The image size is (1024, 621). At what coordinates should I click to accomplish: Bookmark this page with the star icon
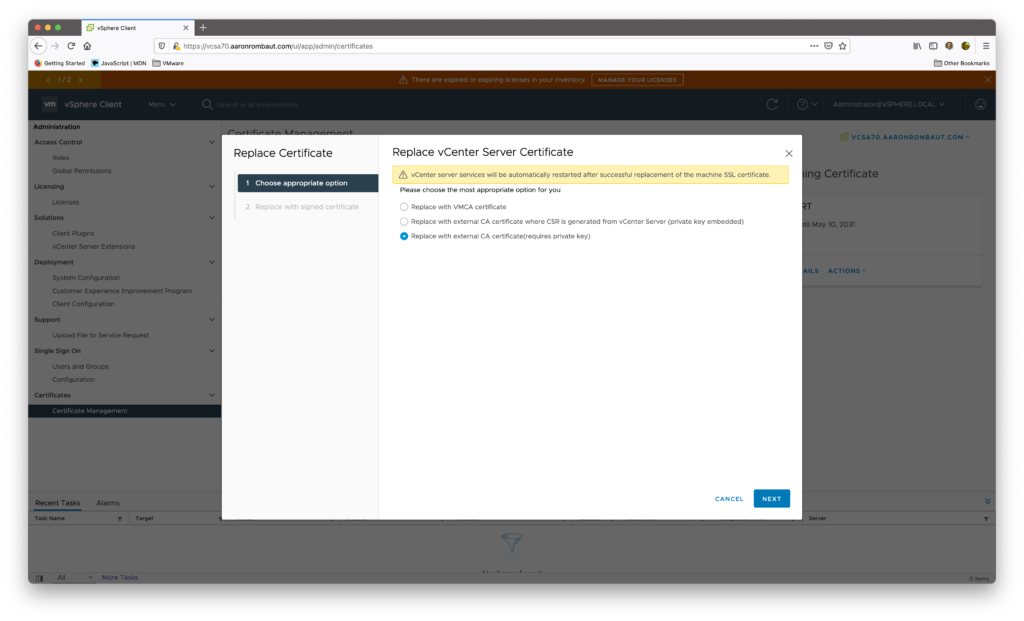pyautogui.click(x=842, y=46)
